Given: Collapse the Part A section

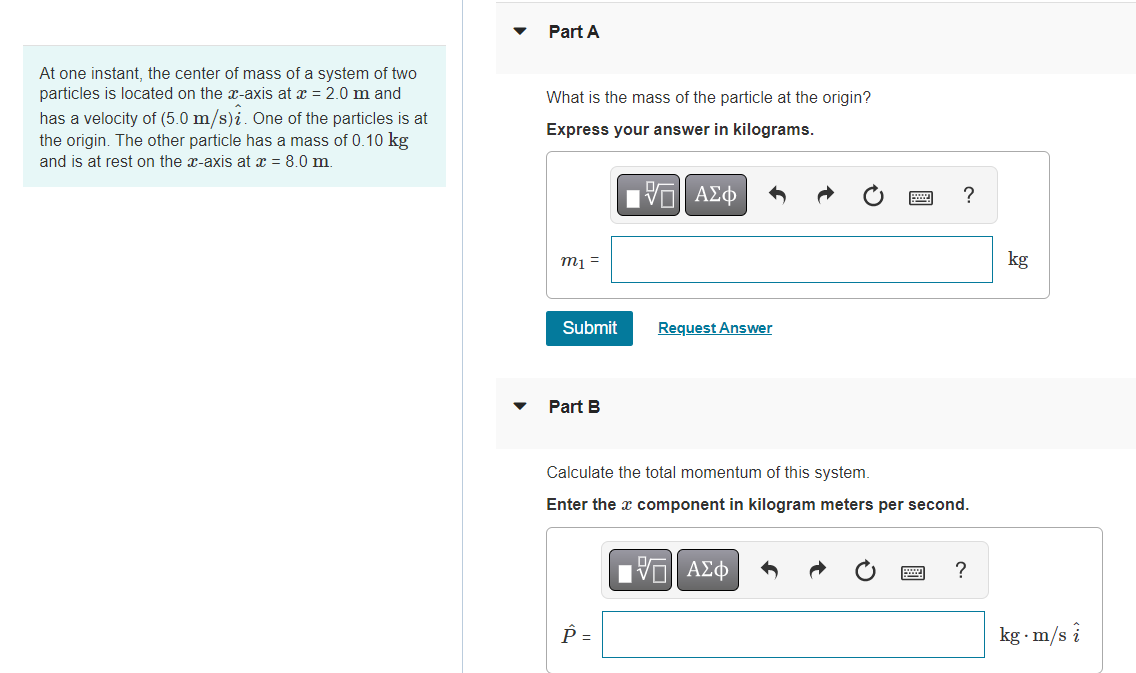Looking at the screenshot, I should (519, 31).
